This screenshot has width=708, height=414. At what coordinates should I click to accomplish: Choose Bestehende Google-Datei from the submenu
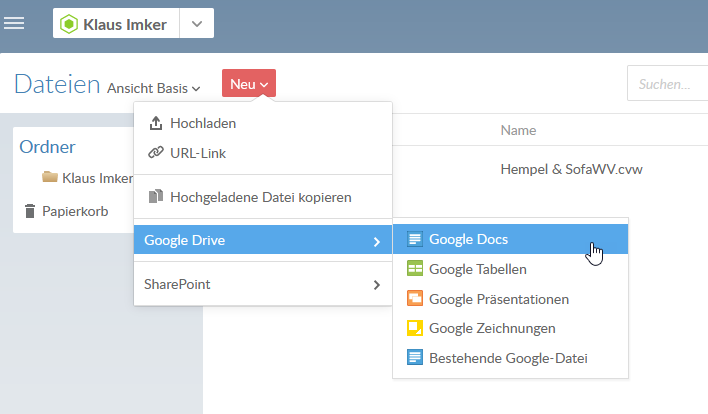tap(510, 358)
